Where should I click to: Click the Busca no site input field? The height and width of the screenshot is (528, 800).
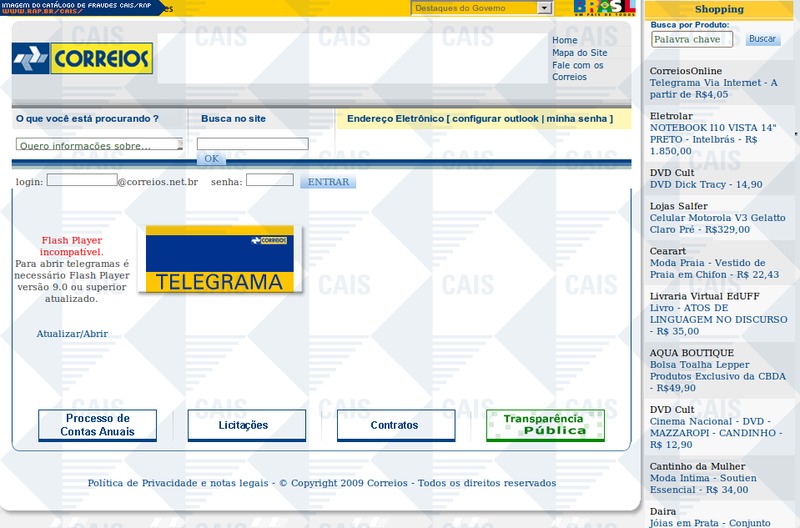(252, 144)
